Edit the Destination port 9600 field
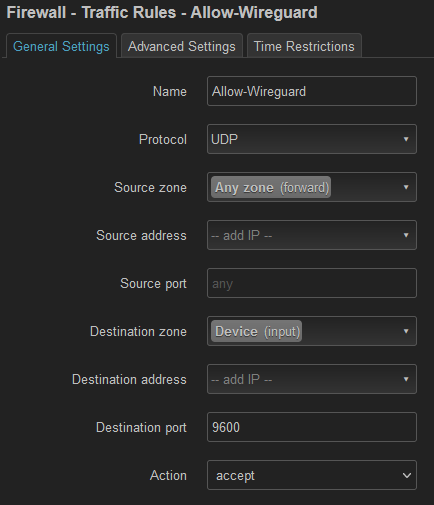This screenshot has width=434, height=505. click(x=312, y=427)
